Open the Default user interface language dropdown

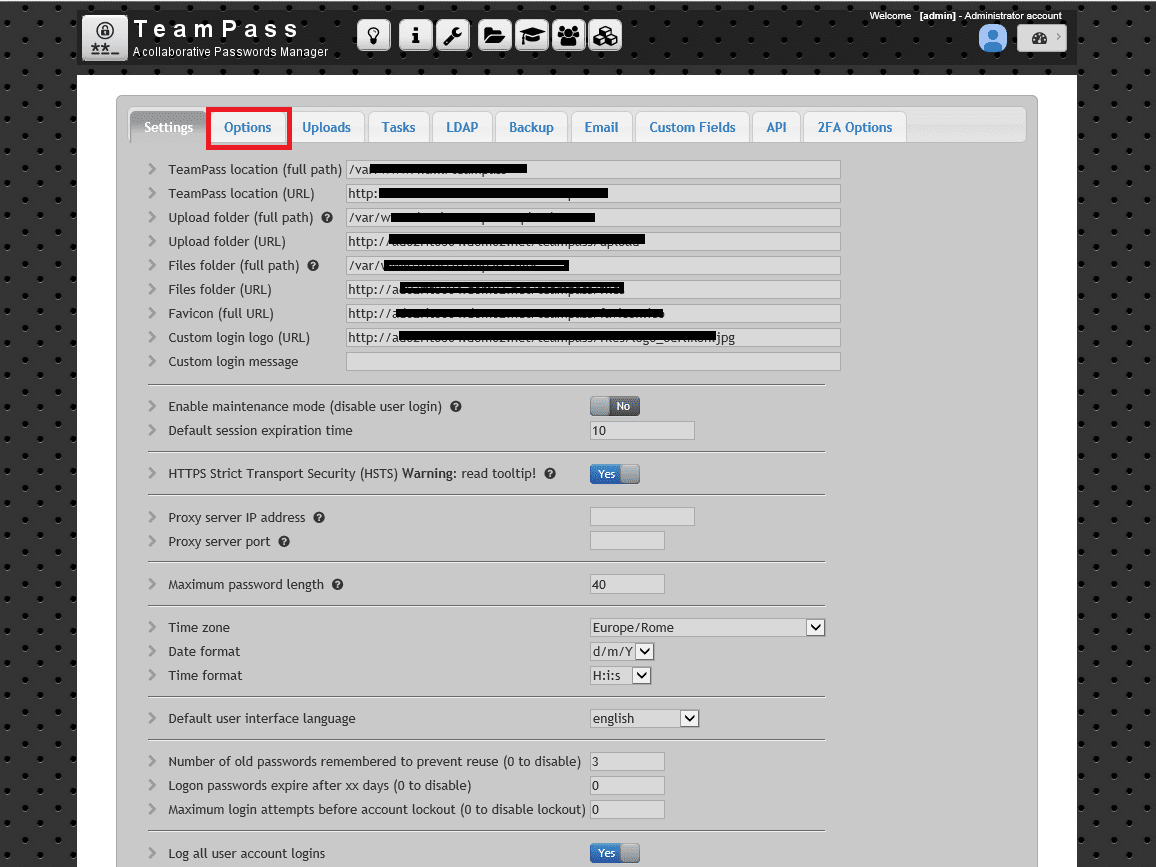point(644,719)
